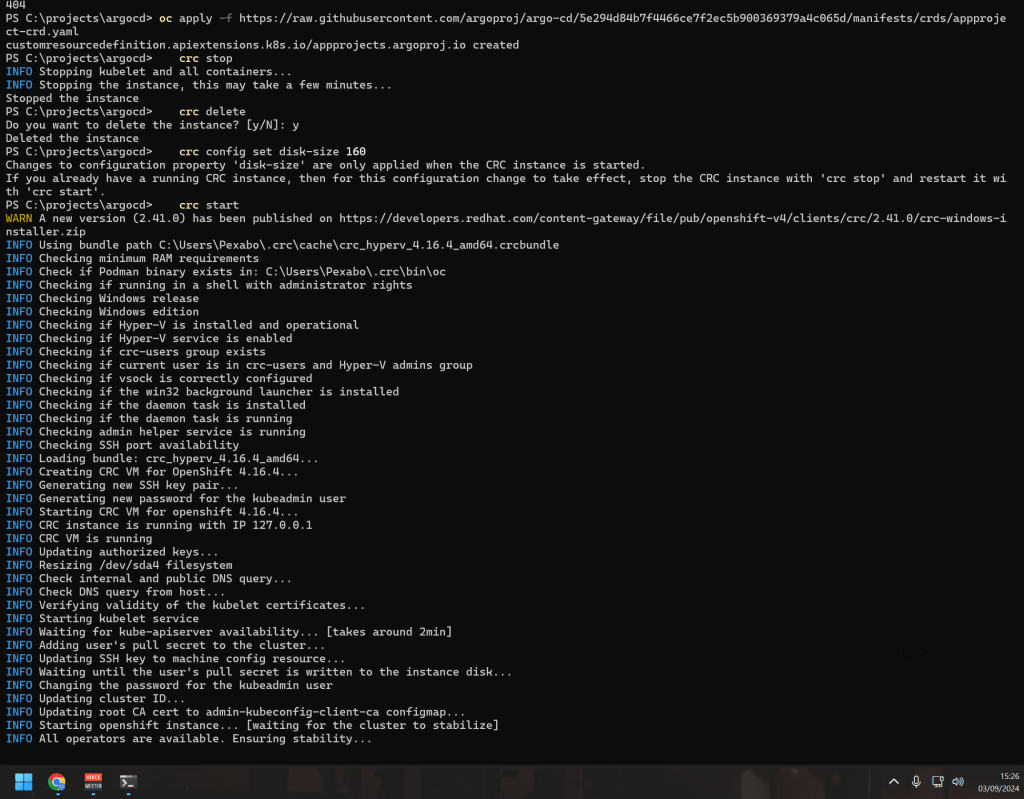Viewport: 1024px width, 799px height.
Task: Click 'Check DNS query from host...' line
Action: click(x=116, y=592)
